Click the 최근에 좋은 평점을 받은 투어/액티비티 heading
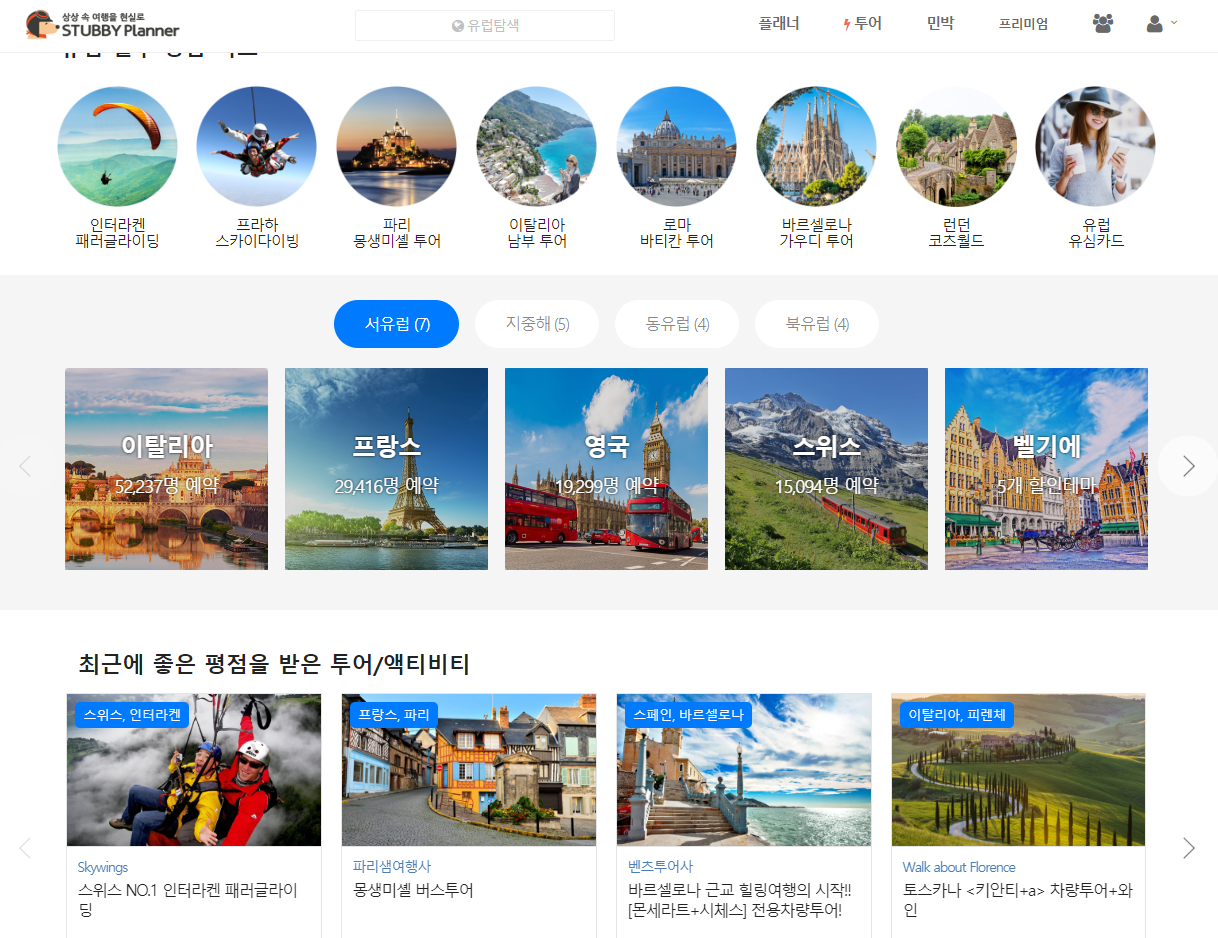The image size is (1218, 938). 274,663
